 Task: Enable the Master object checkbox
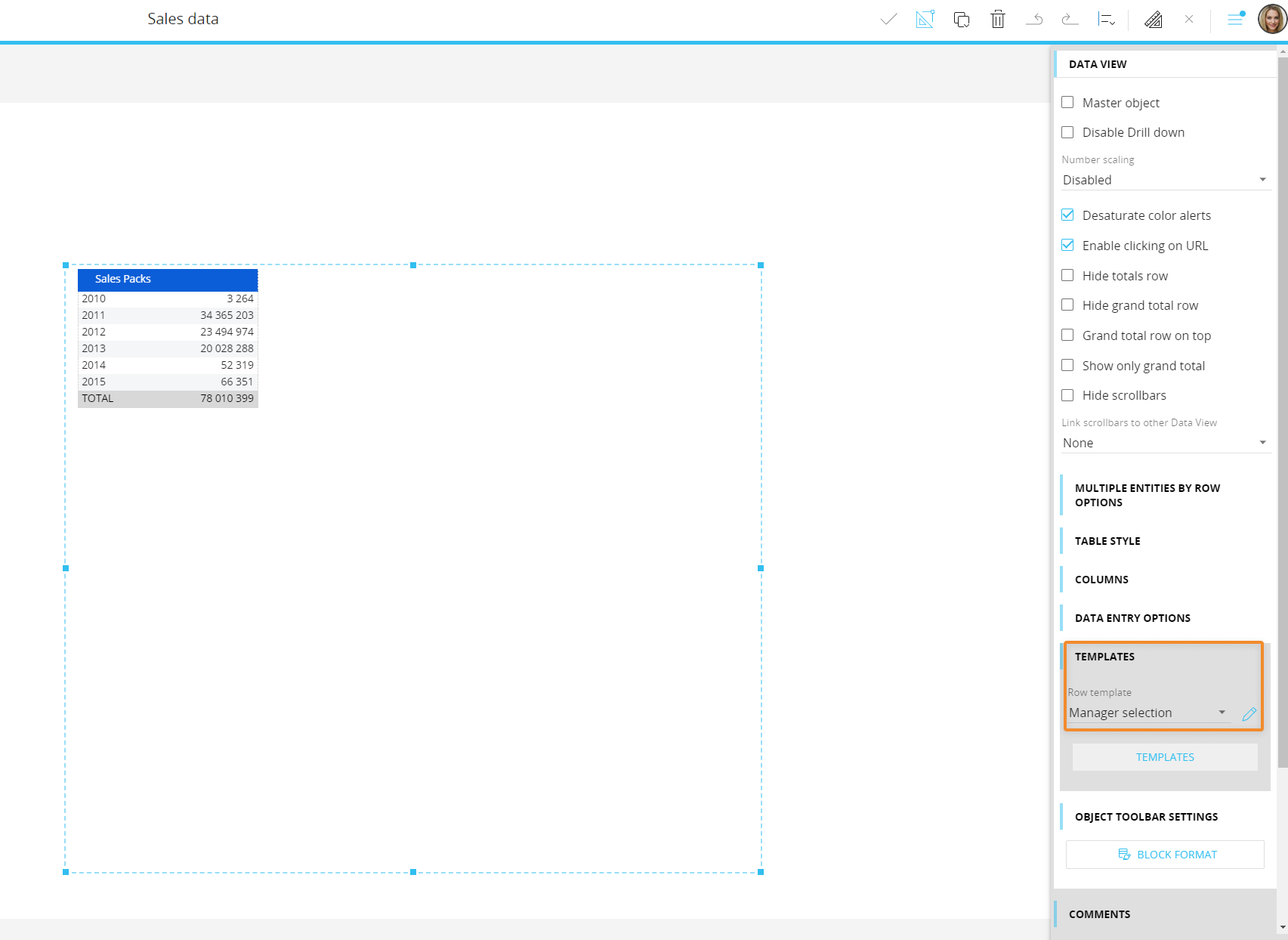point(1067,103)
